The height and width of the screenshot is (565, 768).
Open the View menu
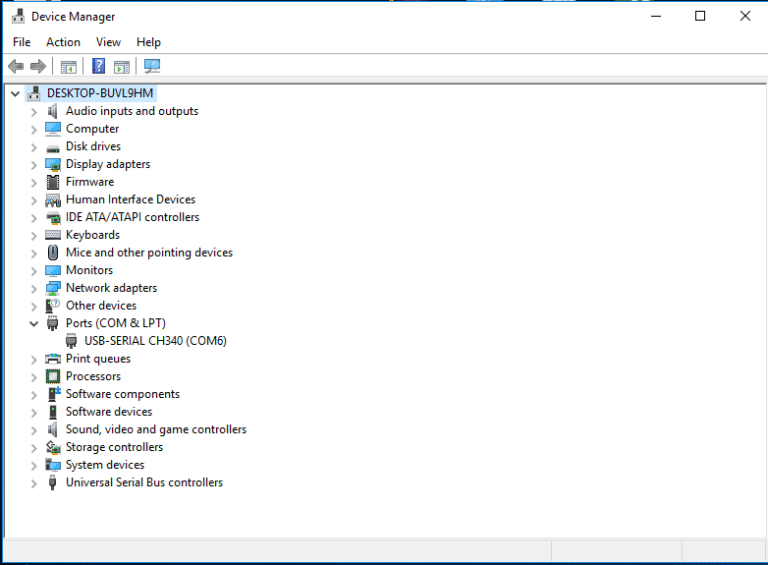click(108, 42)
